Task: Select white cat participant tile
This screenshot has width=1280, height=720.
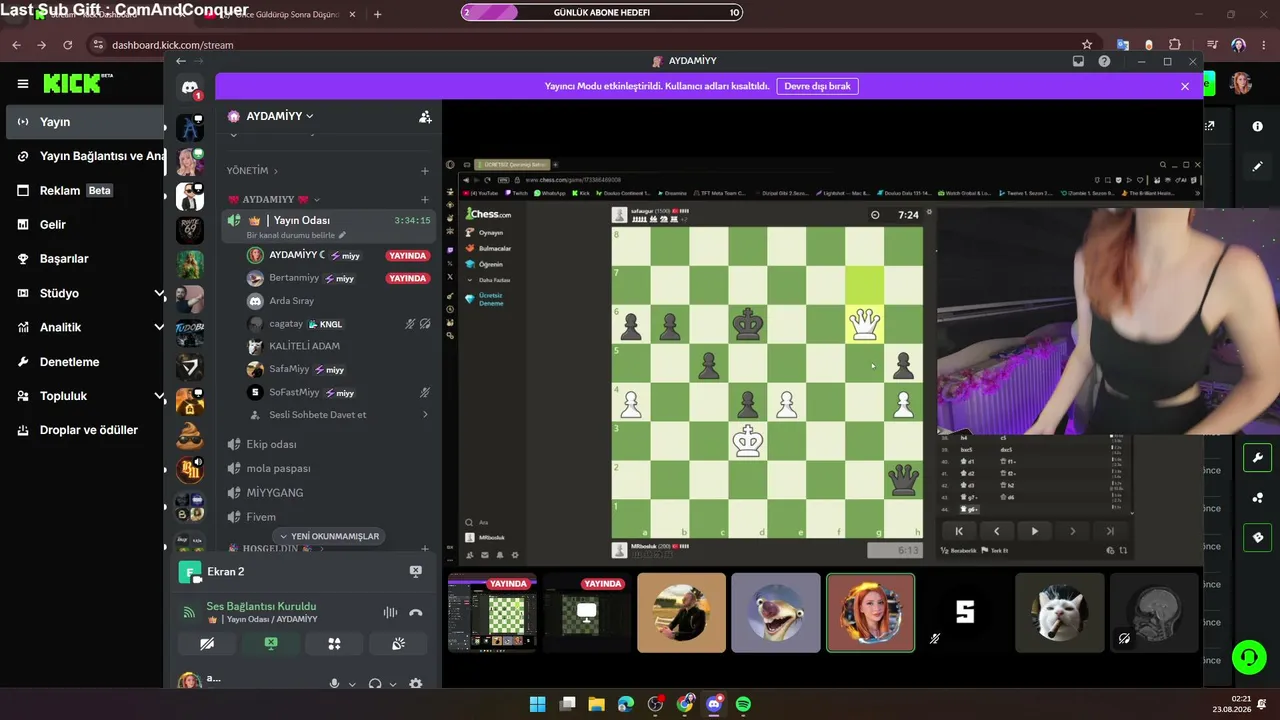Action: point(1059,612)
